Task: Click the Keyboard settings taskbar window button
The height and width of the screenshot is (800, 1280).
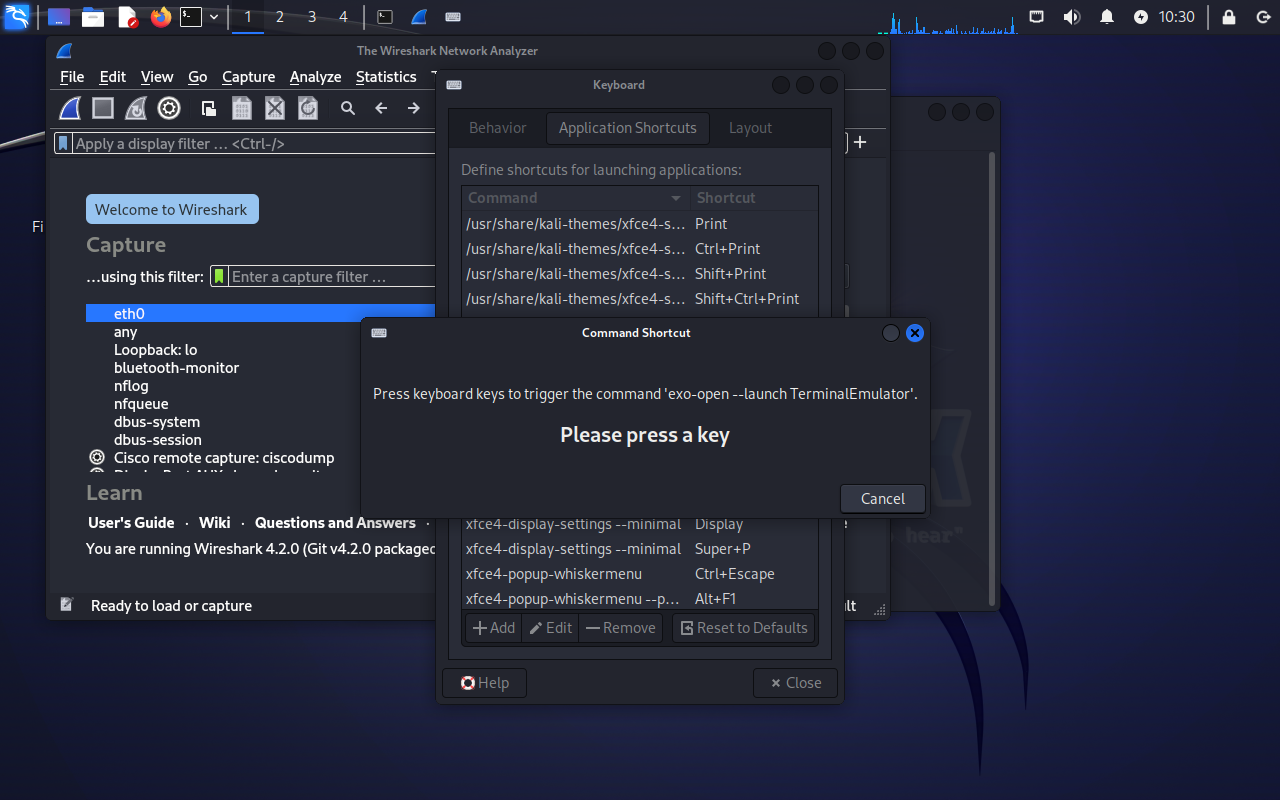Action: 453,17
